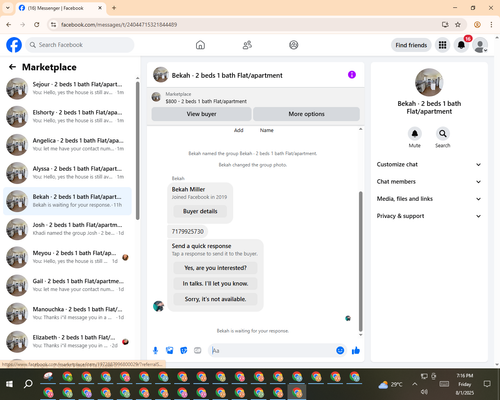This screenshot has width=500, height=400.
Task: Go to the Home feed icon
Action: click(x=200, y=45)
